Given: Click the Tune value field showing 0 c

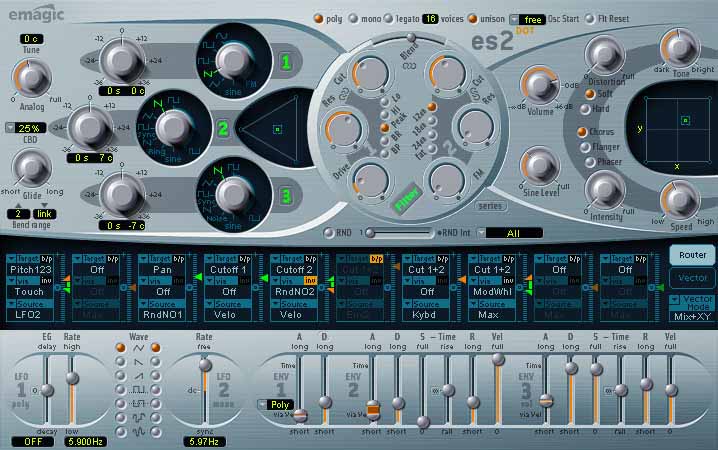Looking at the screenshot, I should click(31, 39).
